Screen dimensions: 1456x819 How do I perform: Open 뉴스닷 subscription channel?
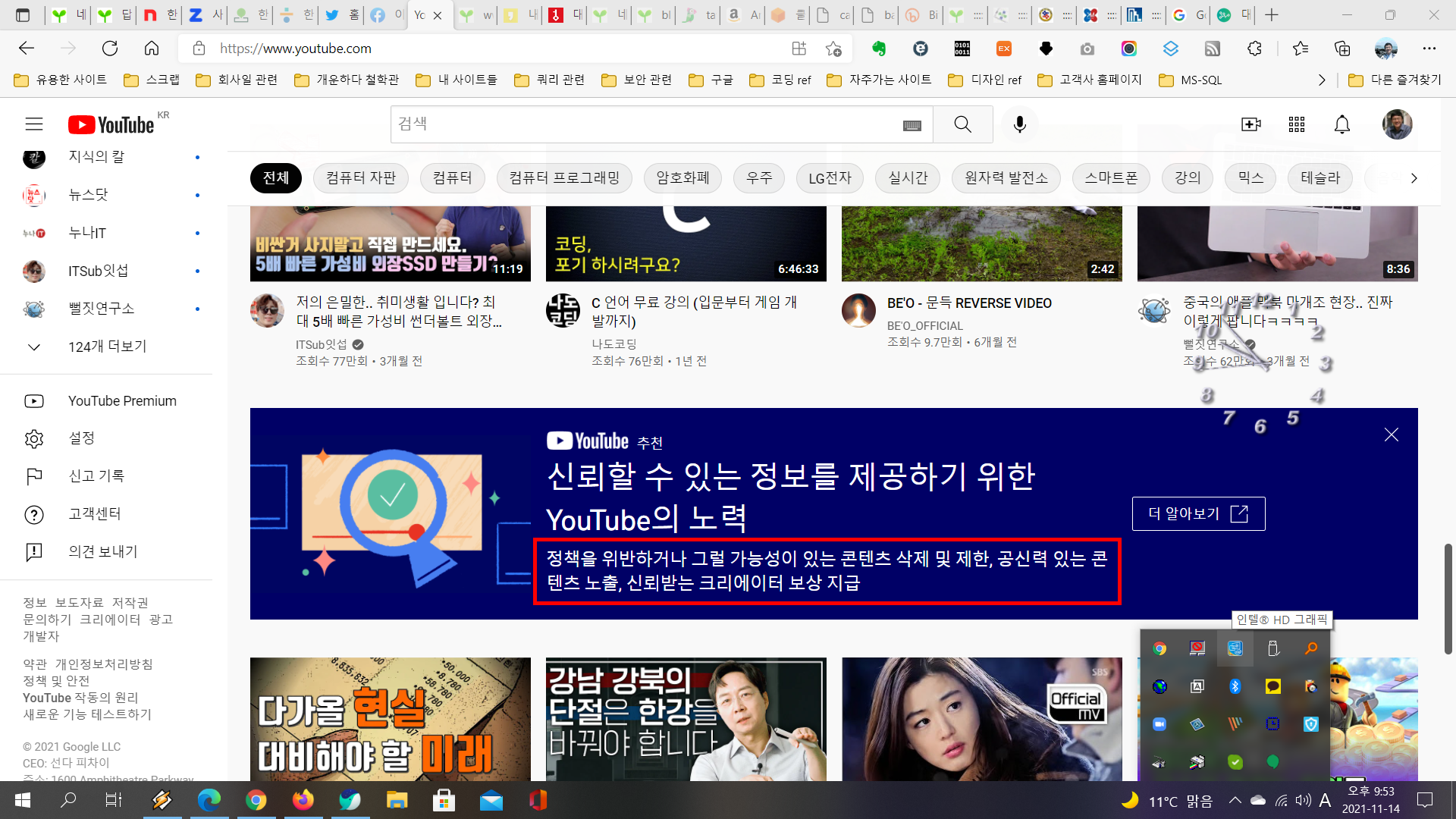tap(106, 195)
